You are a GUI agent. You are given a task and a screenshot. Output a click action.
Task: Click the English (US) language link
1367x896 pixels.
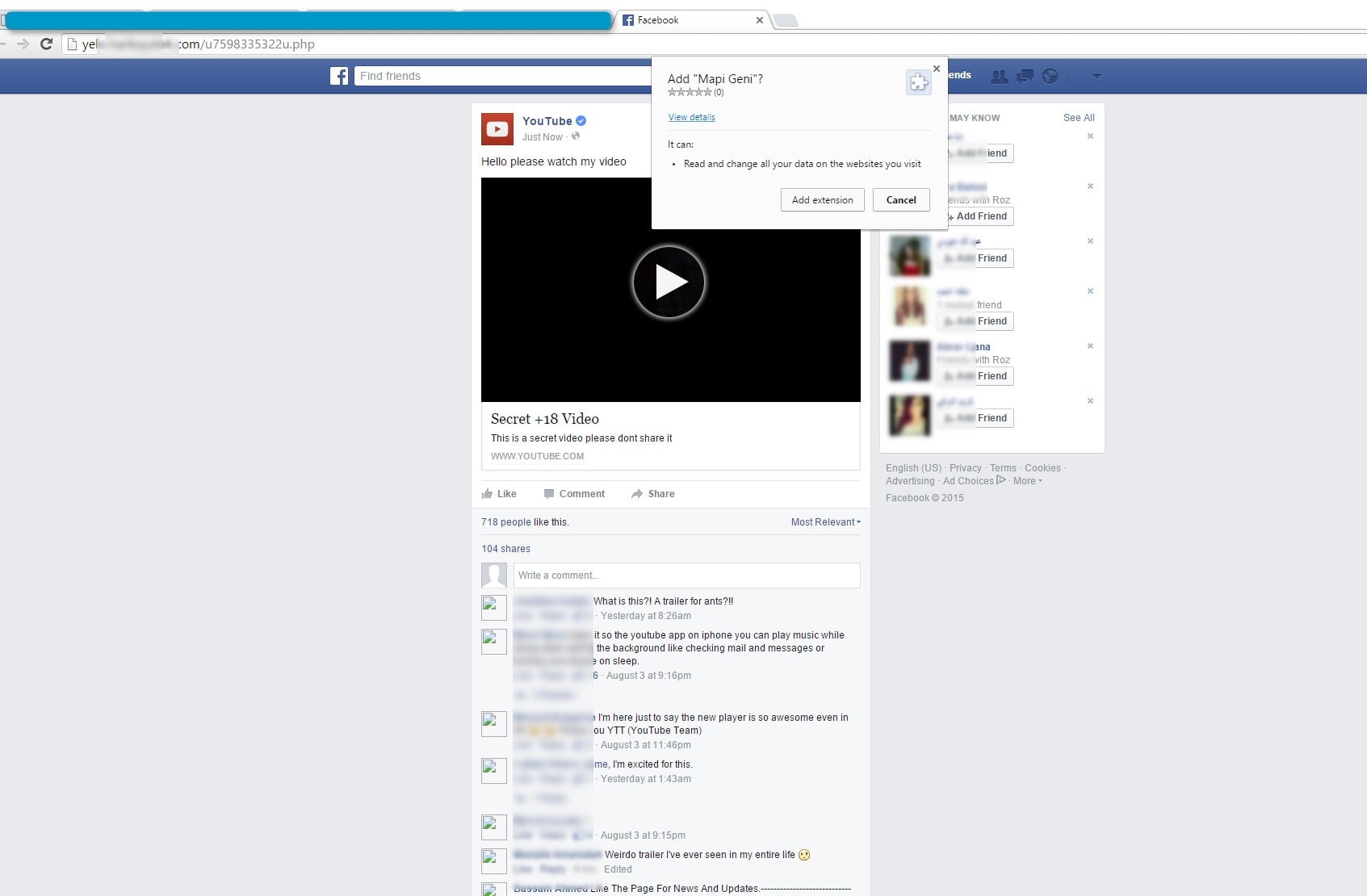coord(913,468)
